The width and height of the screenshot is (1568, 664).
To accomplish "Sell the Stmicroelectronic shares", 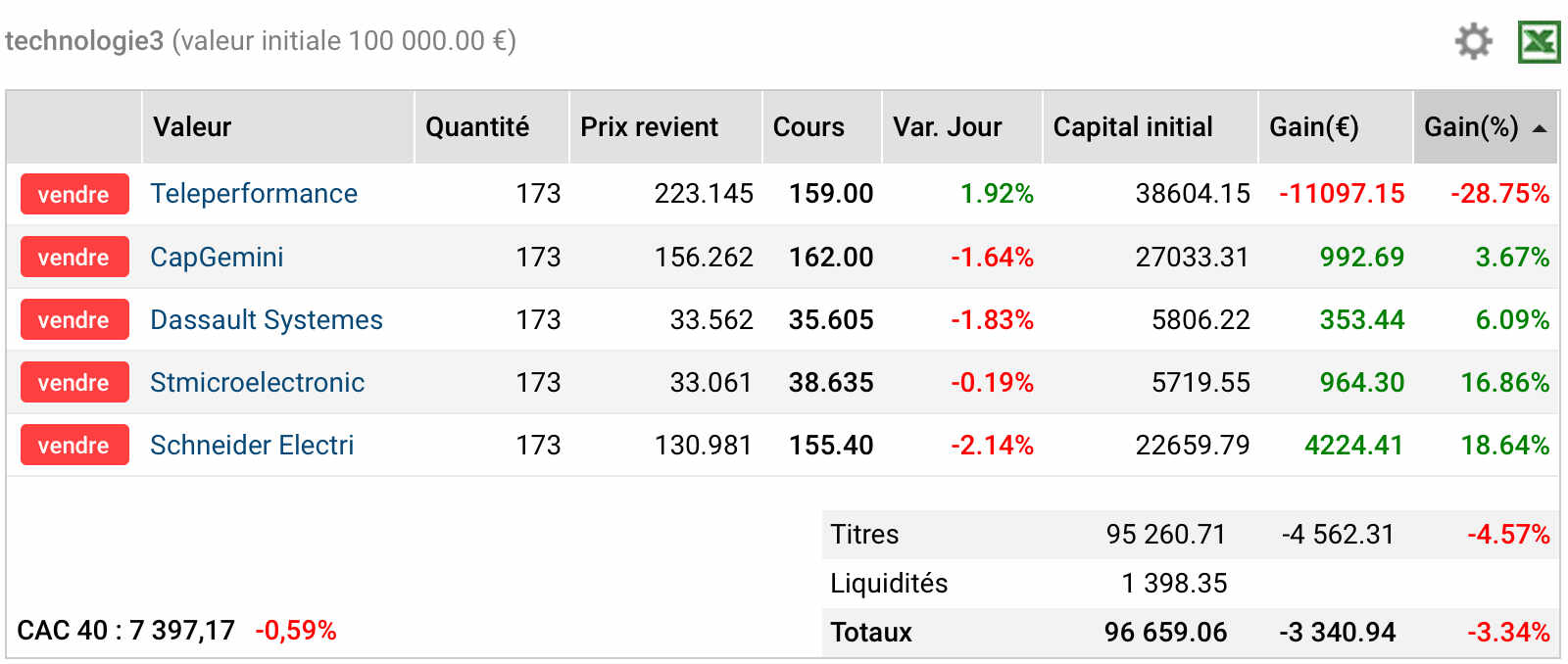I will coord(74,382).
